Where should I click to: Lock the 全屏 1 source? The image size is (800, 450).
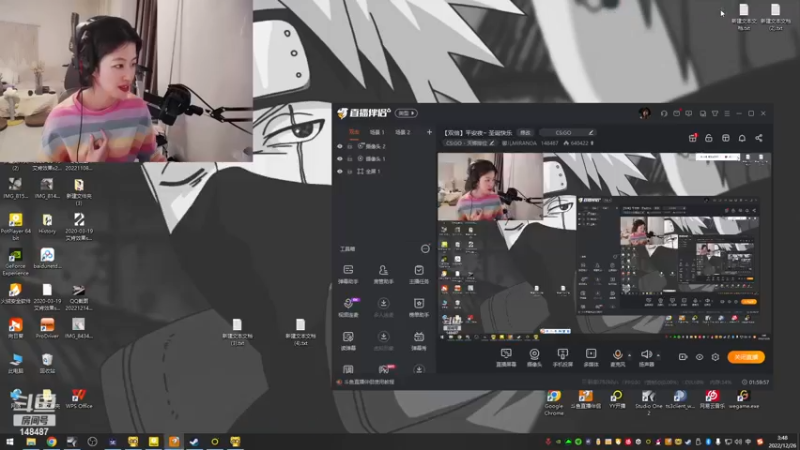click(350, 171)
